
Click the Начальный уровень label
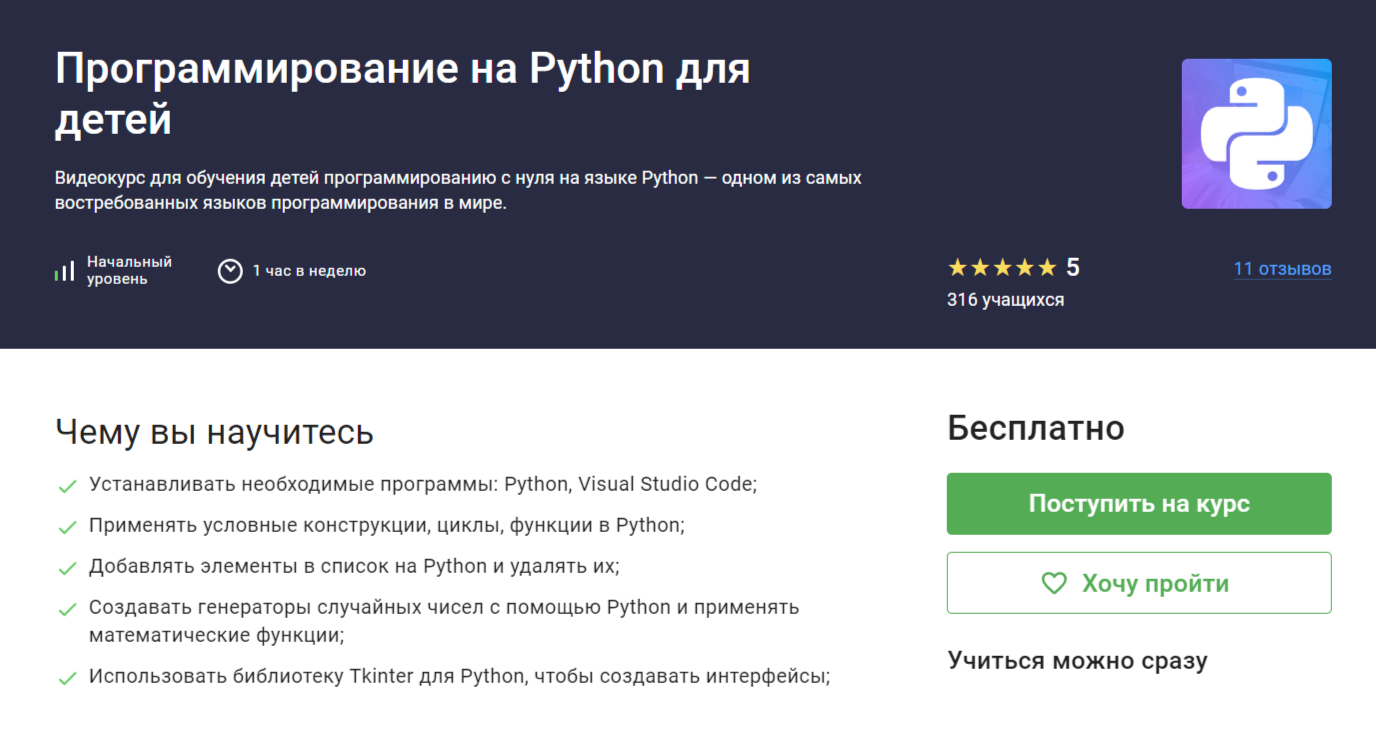click(129, 271)
